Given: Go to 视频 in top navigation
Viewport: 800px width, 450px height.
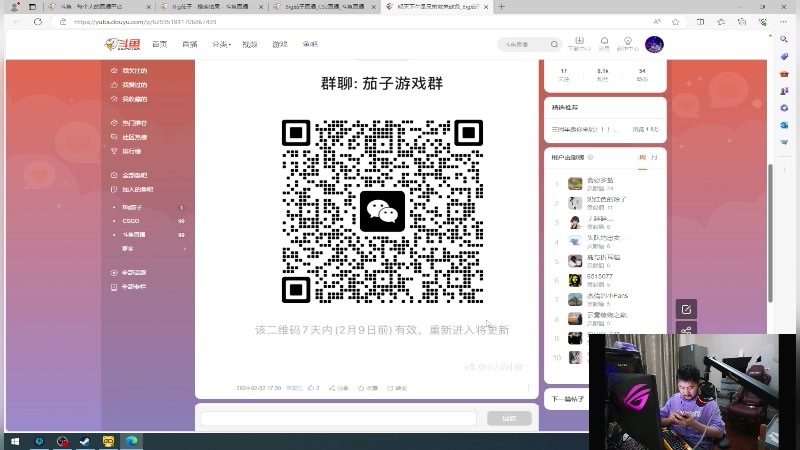Looking at the screenshot, I should pyautogui.click(x=249, y=44).
